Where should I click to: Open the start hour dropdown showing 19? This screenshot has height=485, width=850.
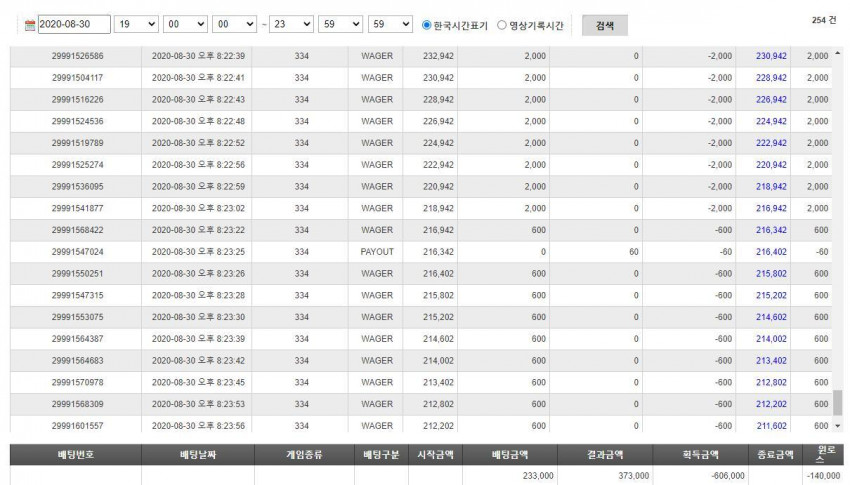tap(136, 24)
